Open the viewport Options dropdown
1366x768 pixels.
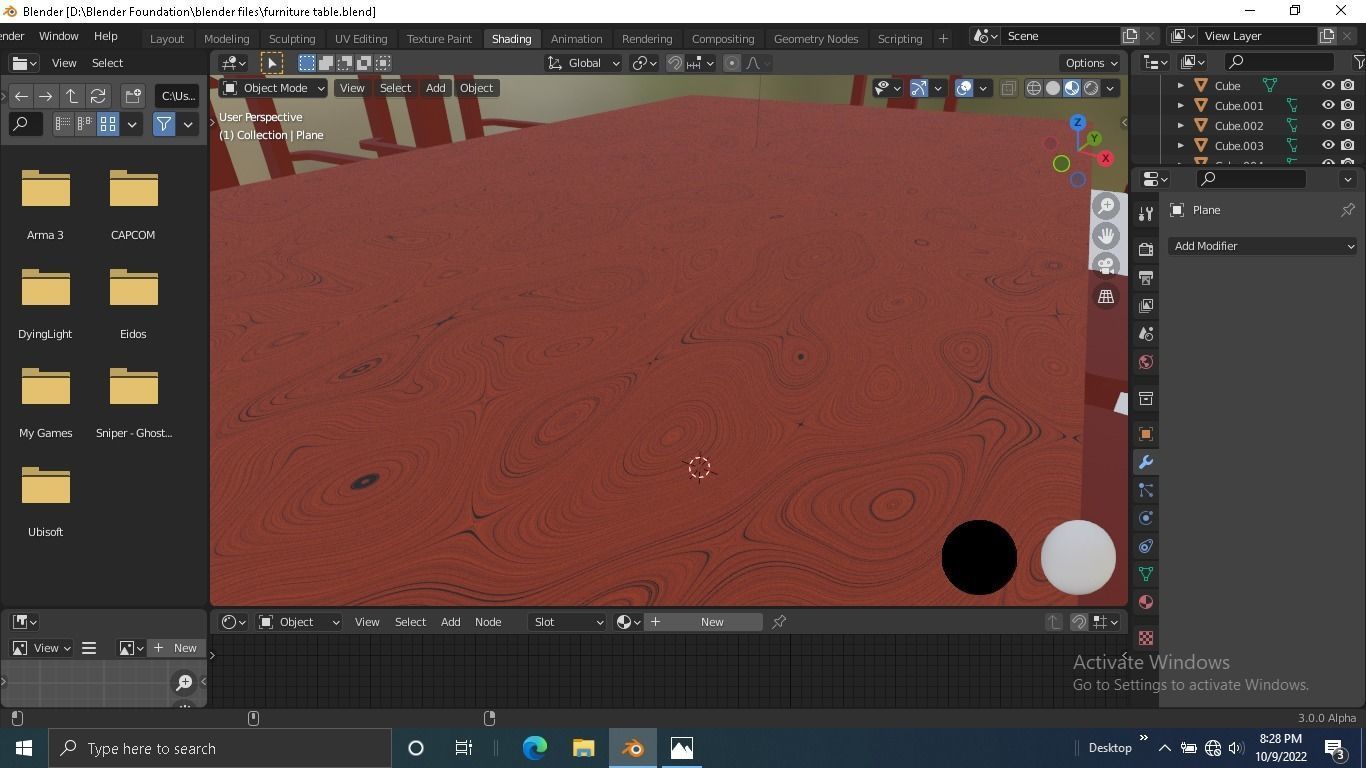click(1090, 63)
